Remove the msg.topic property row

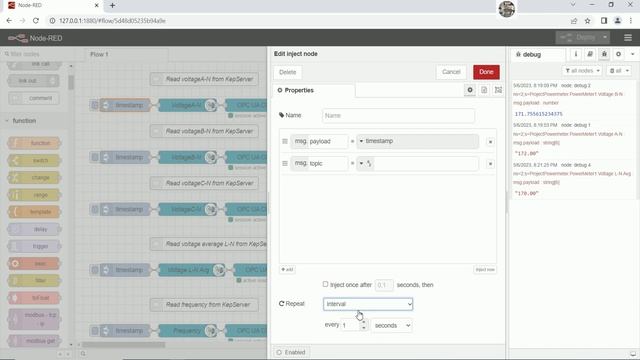[x=490, y=164]
